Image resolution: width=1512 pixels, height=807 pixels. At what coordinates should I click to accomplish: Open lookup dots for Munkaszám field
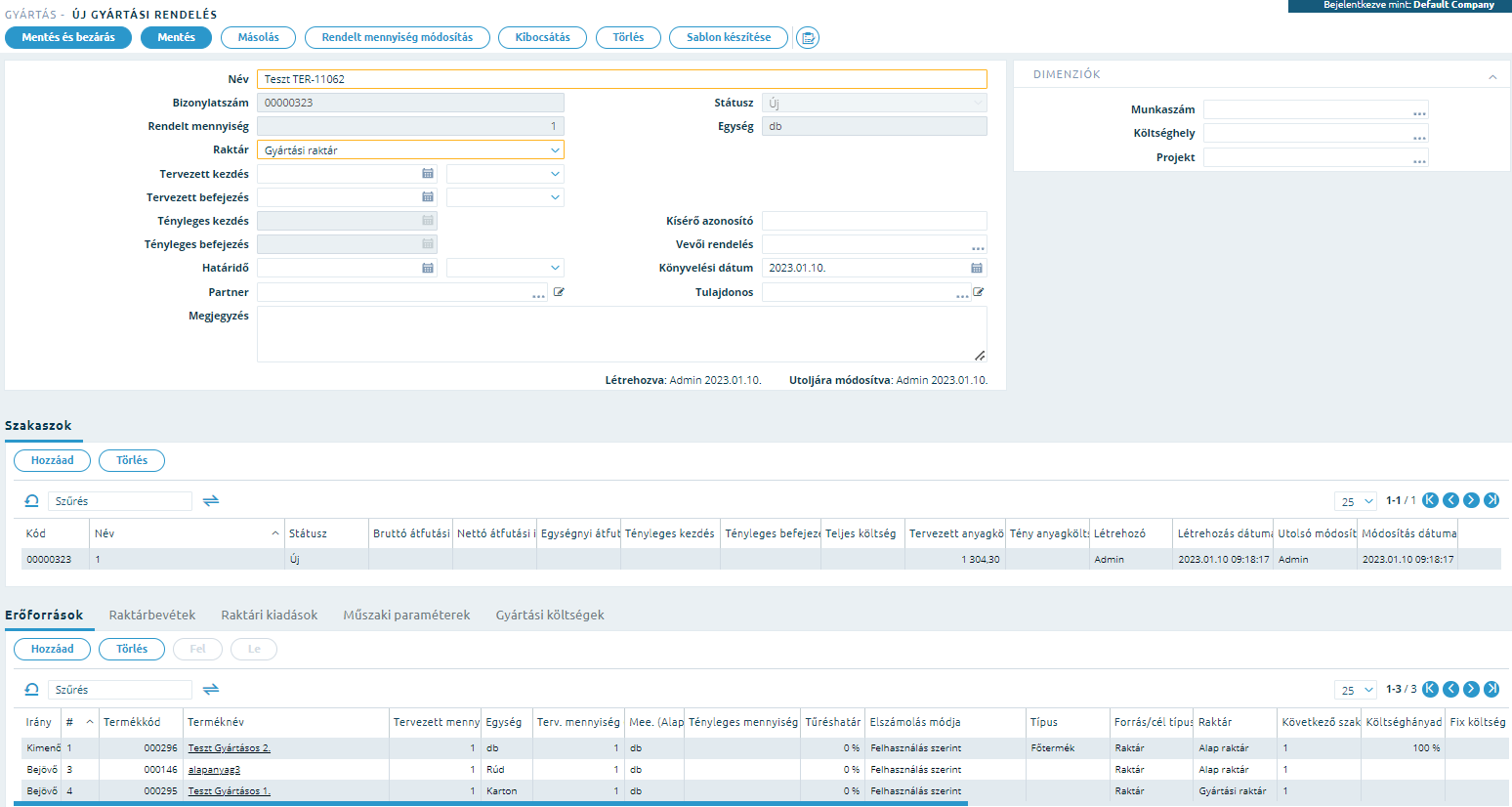tap(1419, 111)
